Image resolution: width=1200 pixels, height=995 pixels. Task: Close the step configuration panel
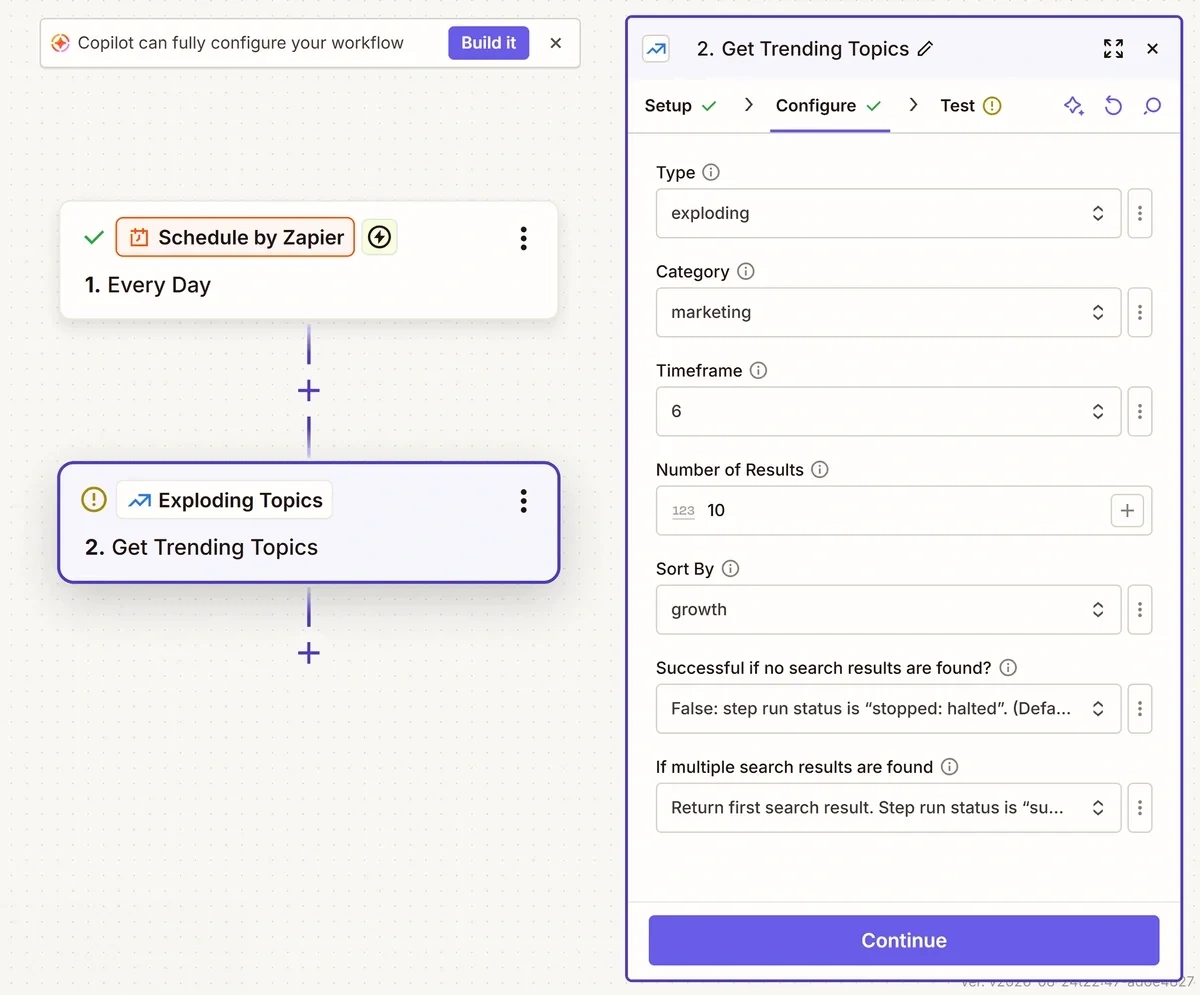pyautogui.click(x=1152, y=48)
